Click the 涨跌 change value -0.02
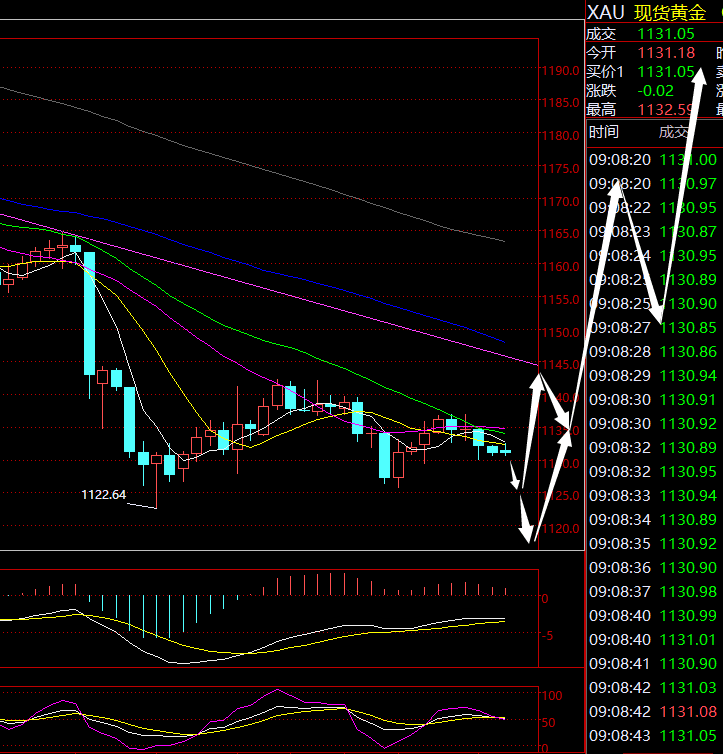Screen dimensions: 723x754 point(655,90)
